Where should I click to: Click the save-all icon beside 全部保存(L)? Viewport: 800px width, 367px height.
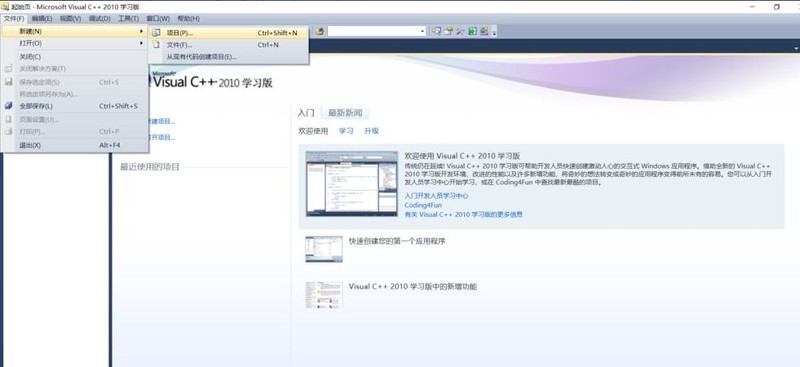(x=8, y=106)
